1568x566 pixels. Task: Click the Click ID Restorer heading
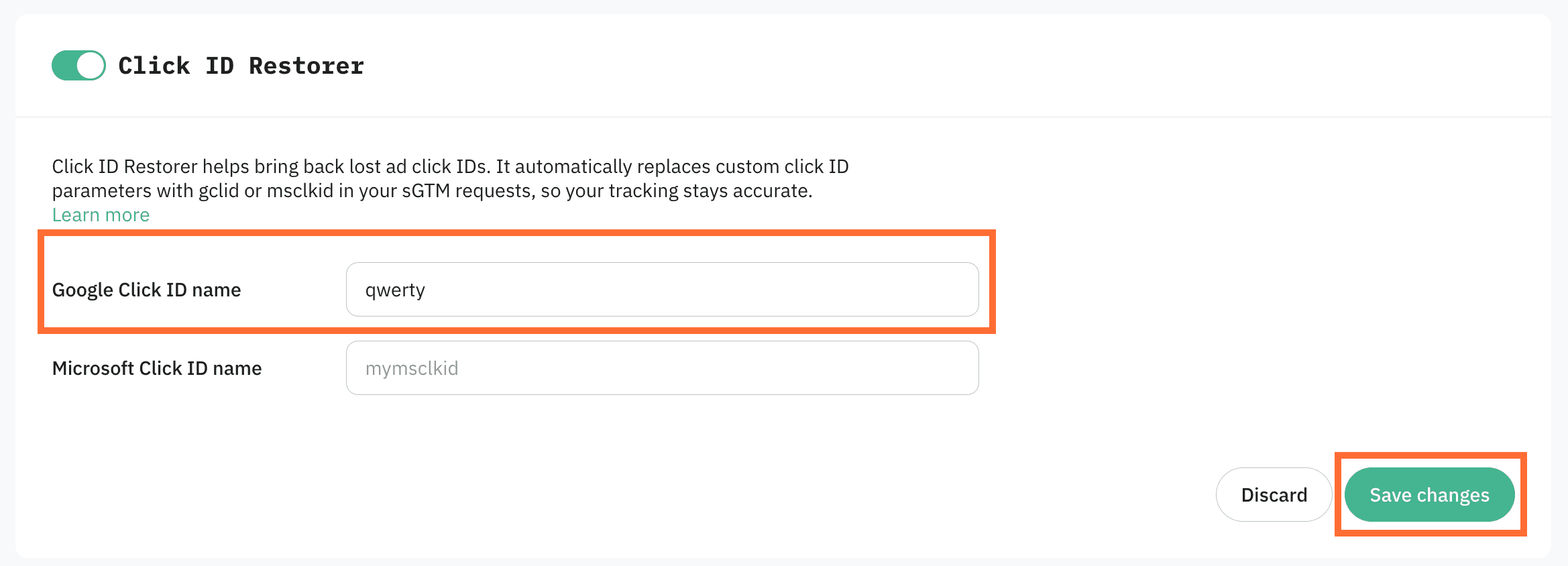tap(241, 66)
